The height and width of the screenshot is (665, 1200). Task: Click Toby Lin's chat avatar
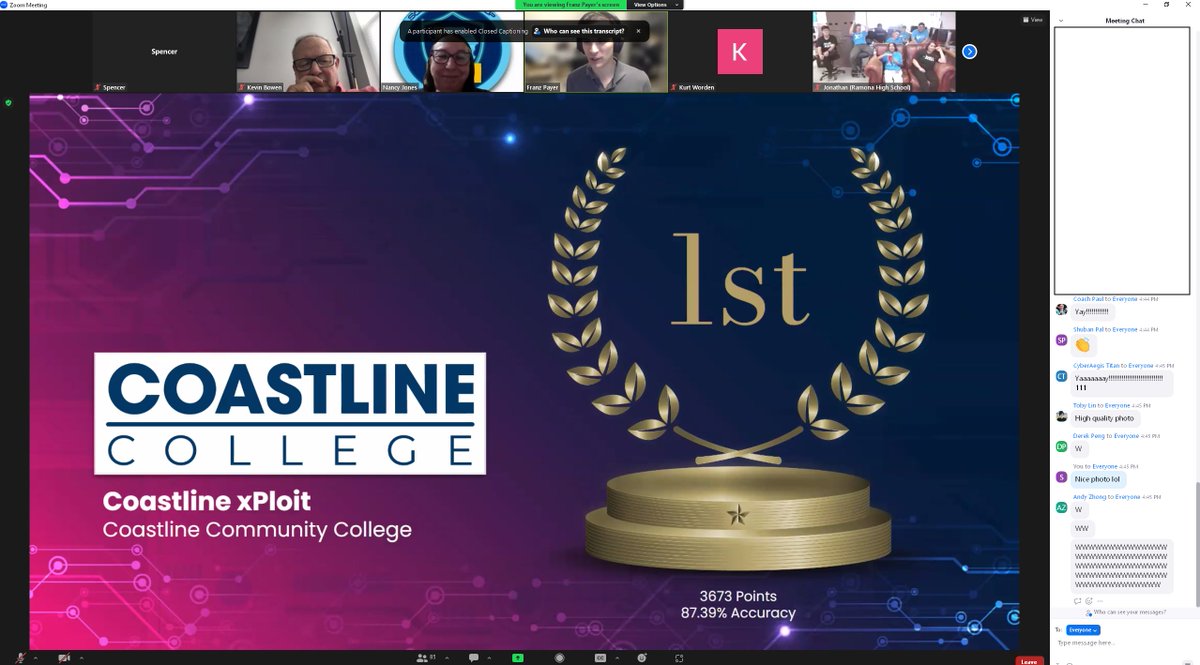click(x=1061, y=416)
